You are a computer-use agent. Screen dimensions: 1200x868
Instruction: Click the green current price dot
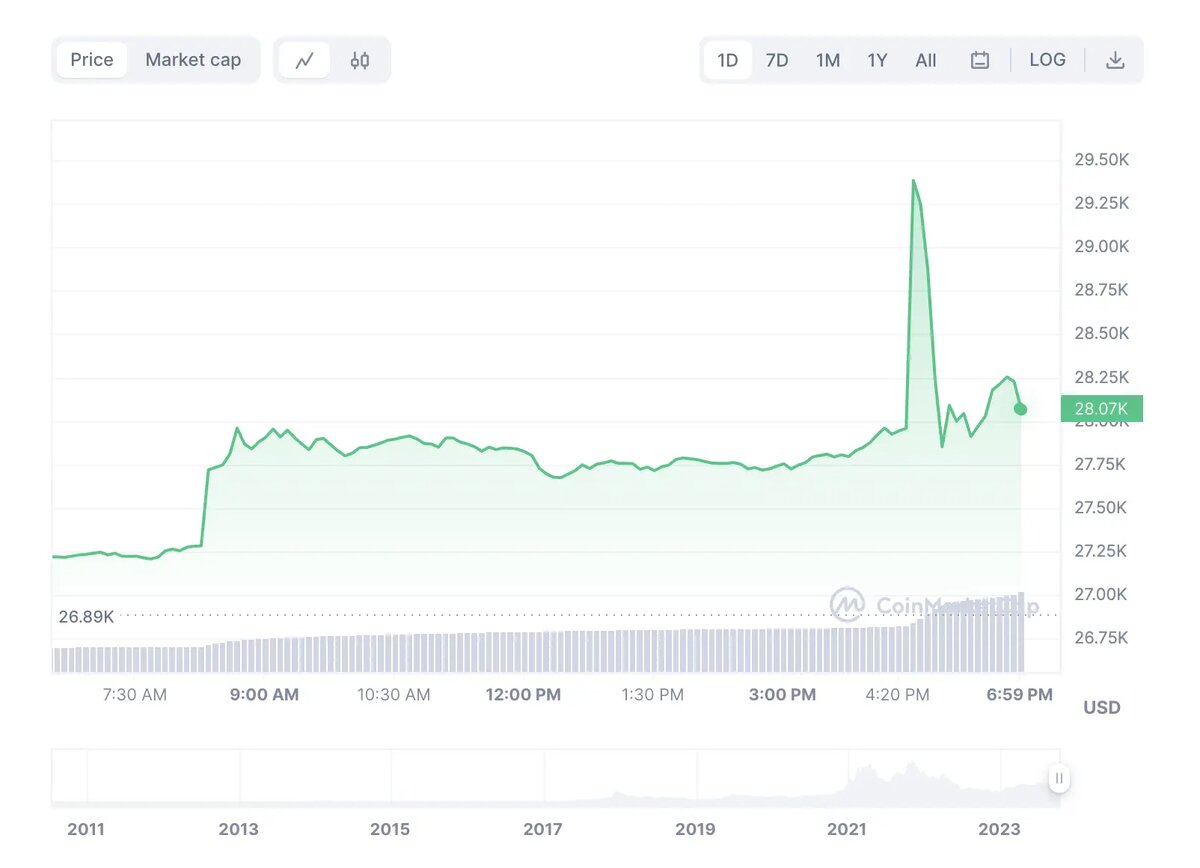click(1020, 409)
